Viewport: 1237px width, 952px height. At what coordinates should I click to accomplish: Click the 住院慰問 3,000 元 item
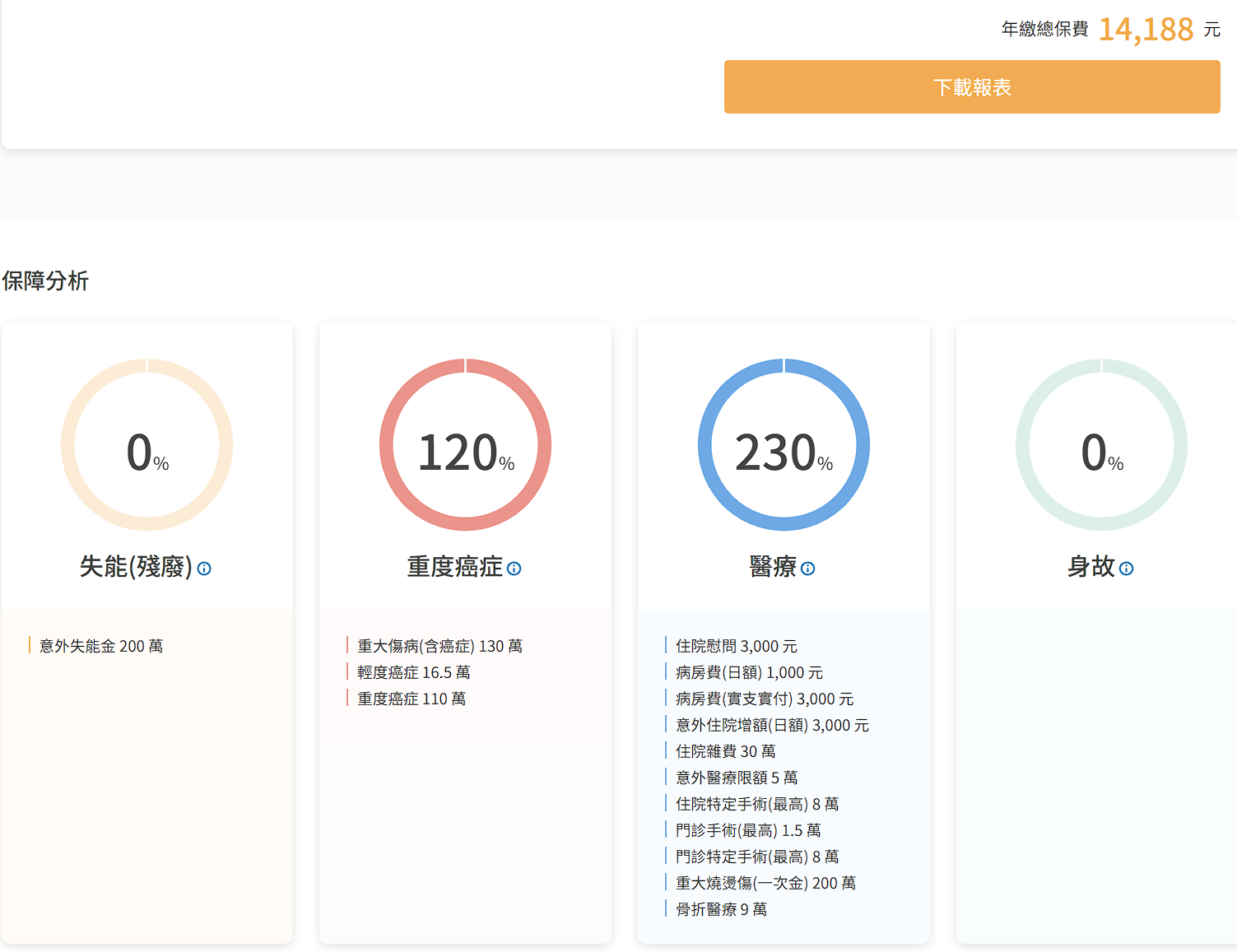coord(736,646)
